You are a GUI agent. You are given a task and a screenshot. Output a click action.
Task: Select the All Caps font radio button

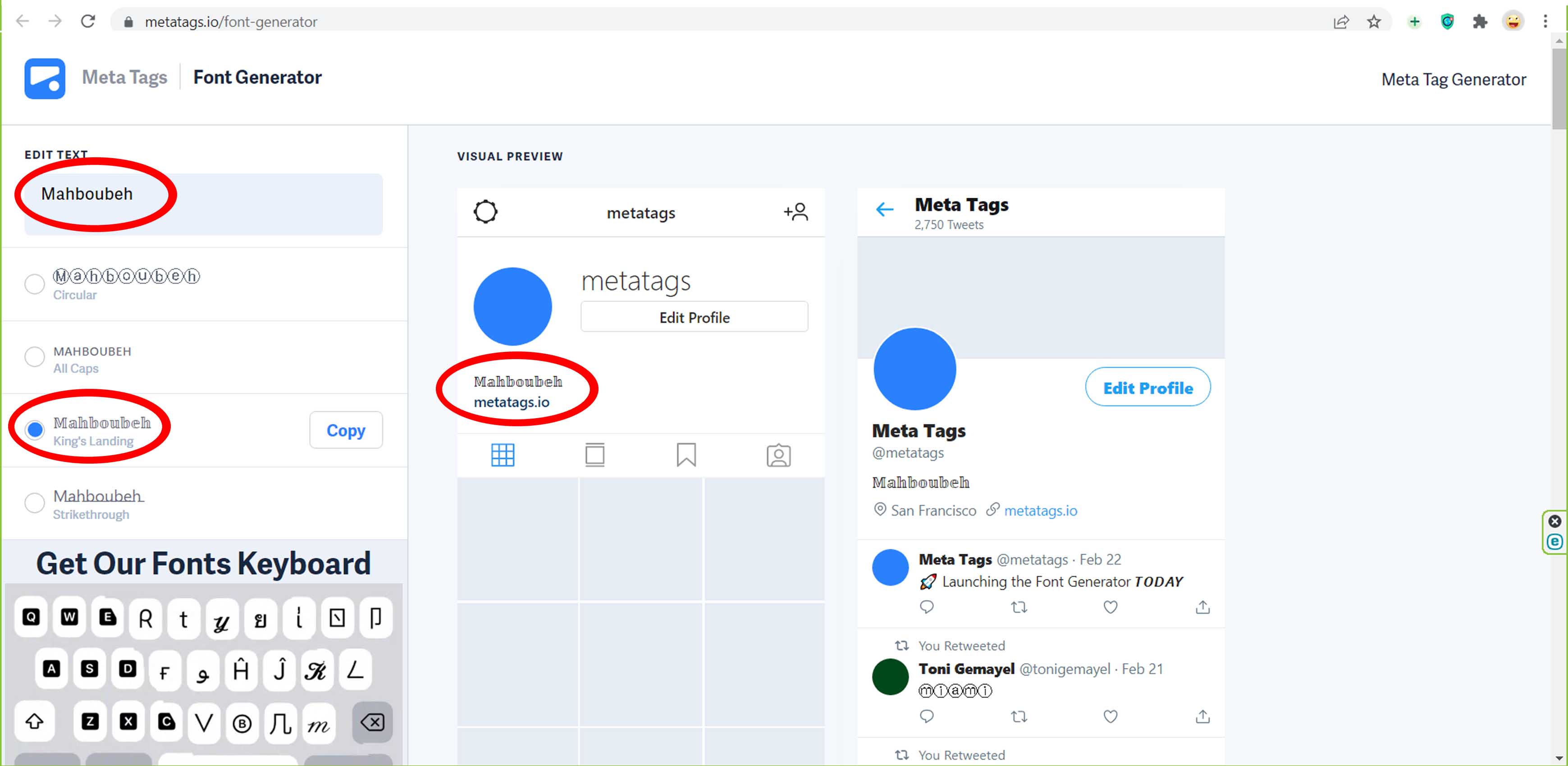click(x=34, y=356)
